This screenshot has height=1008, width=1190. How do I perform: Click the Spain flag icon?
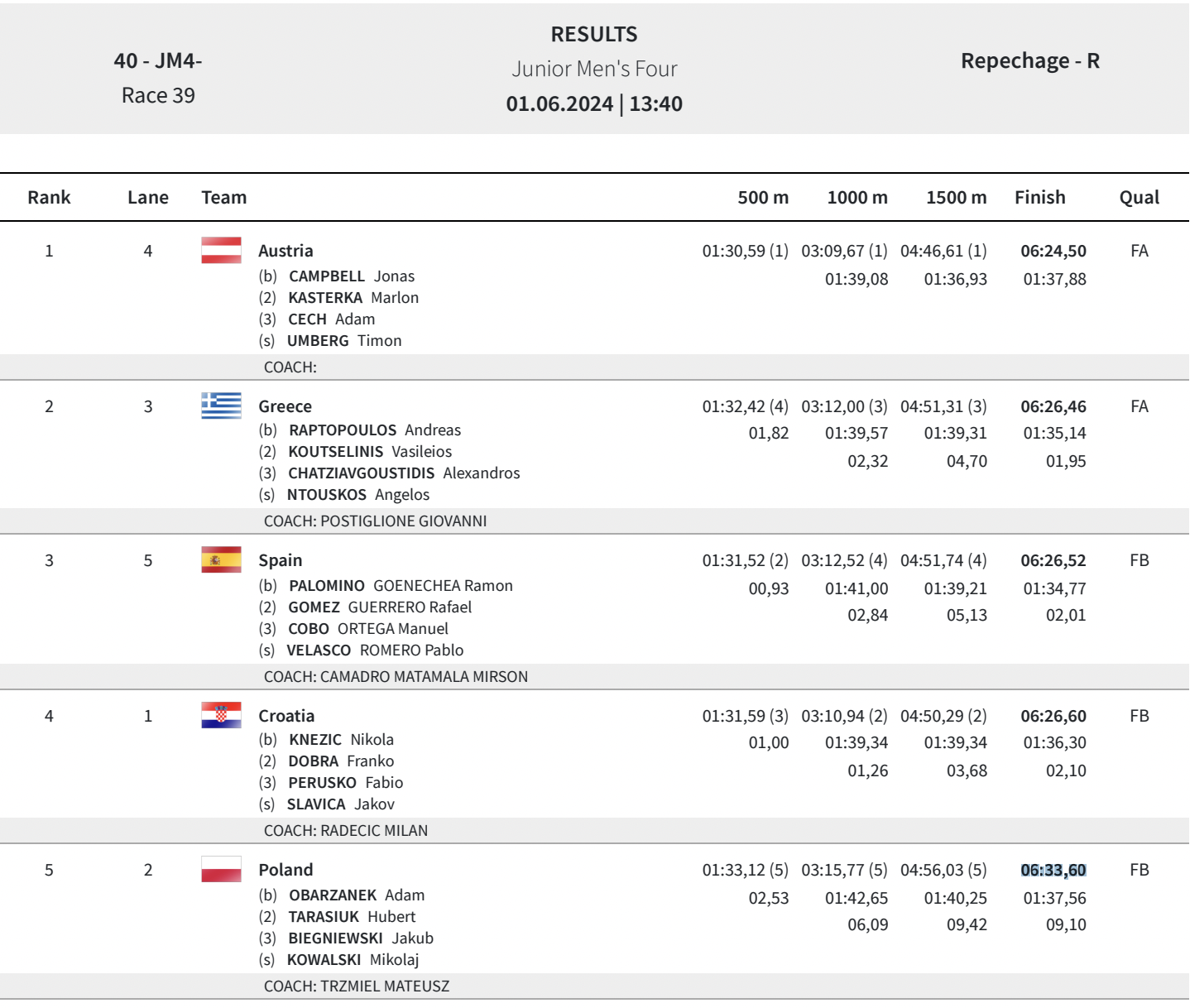(x=221, y=560)
